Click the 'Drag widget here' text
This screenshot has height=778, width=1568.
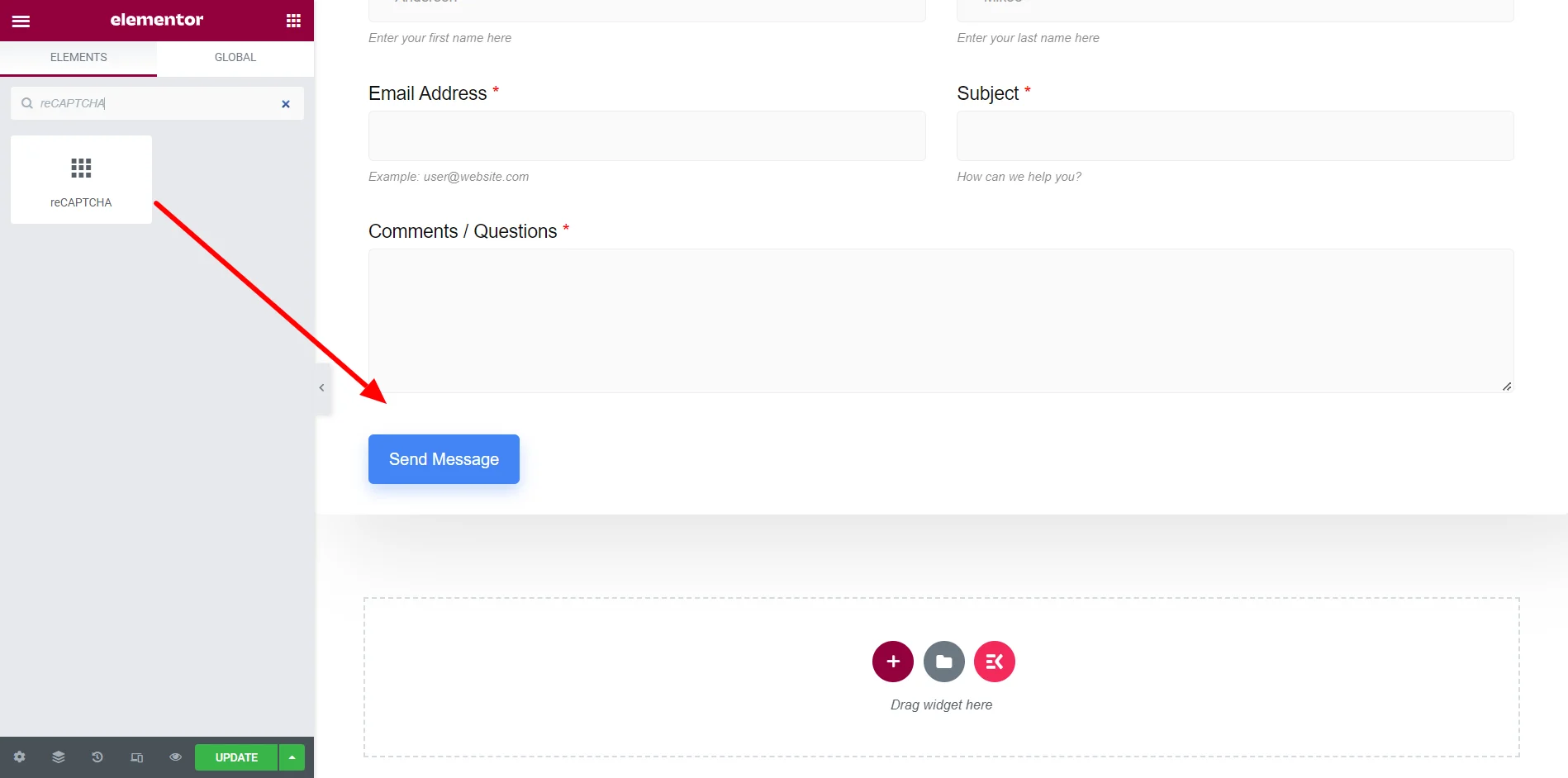coord(942,704)
